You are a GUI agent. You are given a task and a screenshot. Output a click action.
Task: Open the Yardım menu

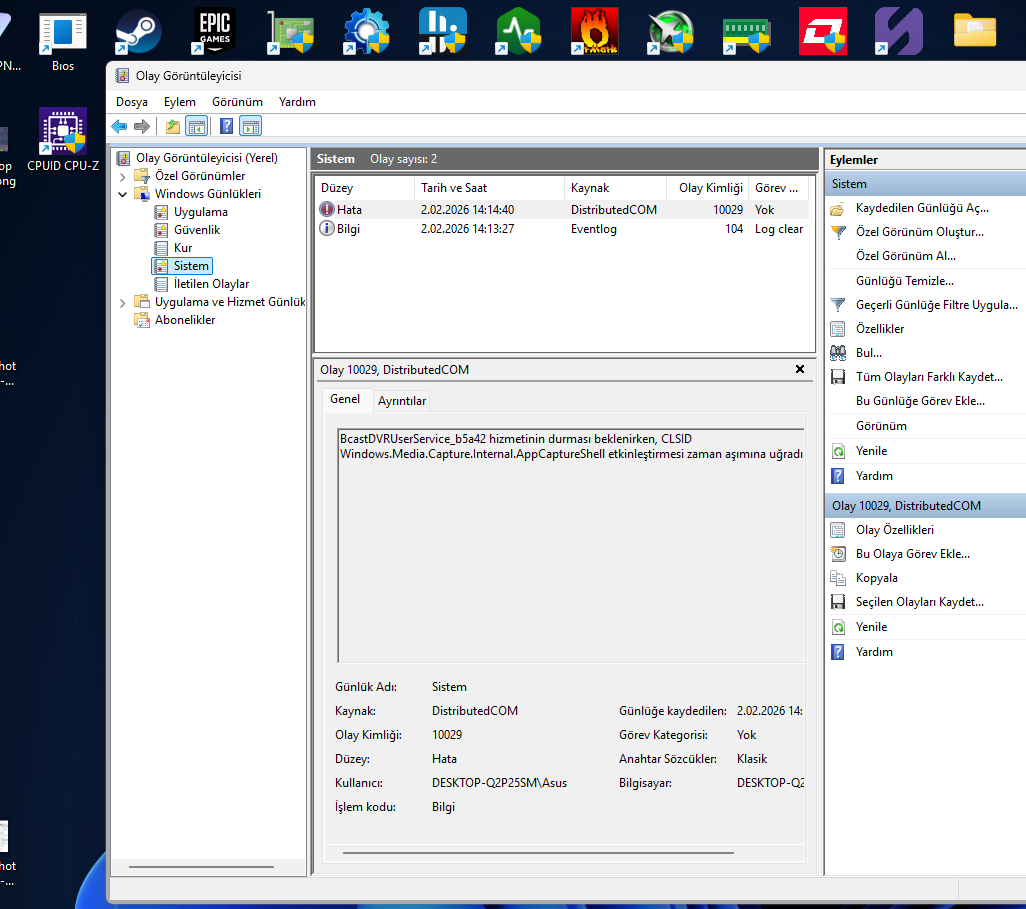[297, 102]
